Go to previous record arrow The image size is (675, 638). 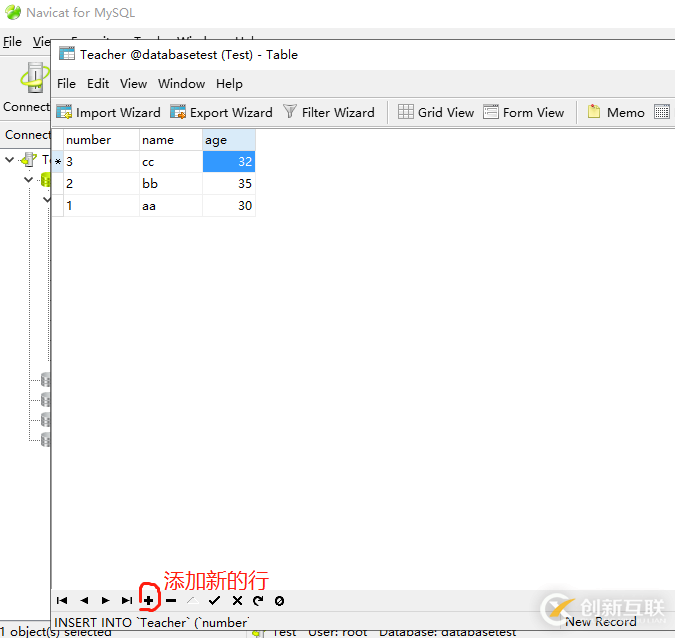[x=84, y=601]
